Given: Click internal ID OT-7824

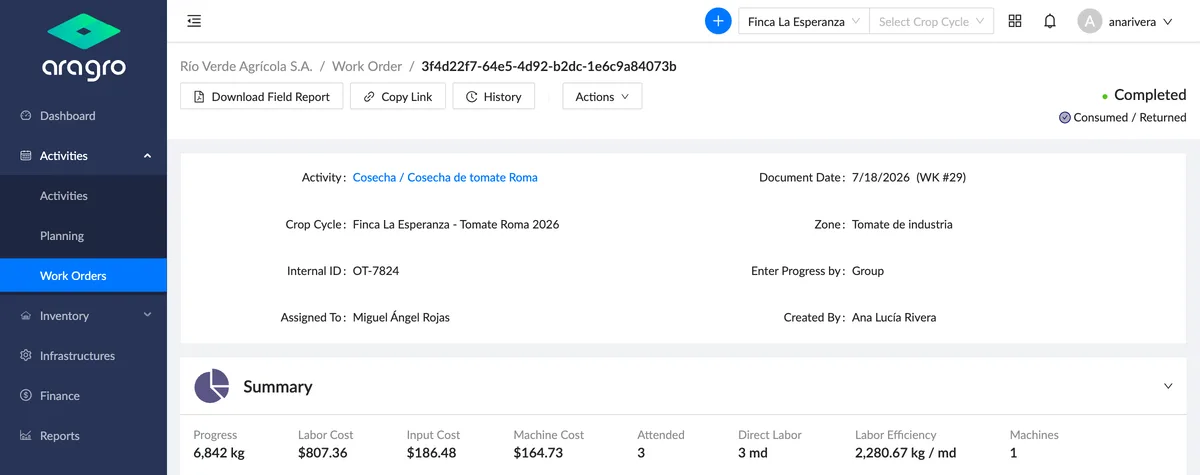Looking at the screenshot, I should [x=376, y=271].
